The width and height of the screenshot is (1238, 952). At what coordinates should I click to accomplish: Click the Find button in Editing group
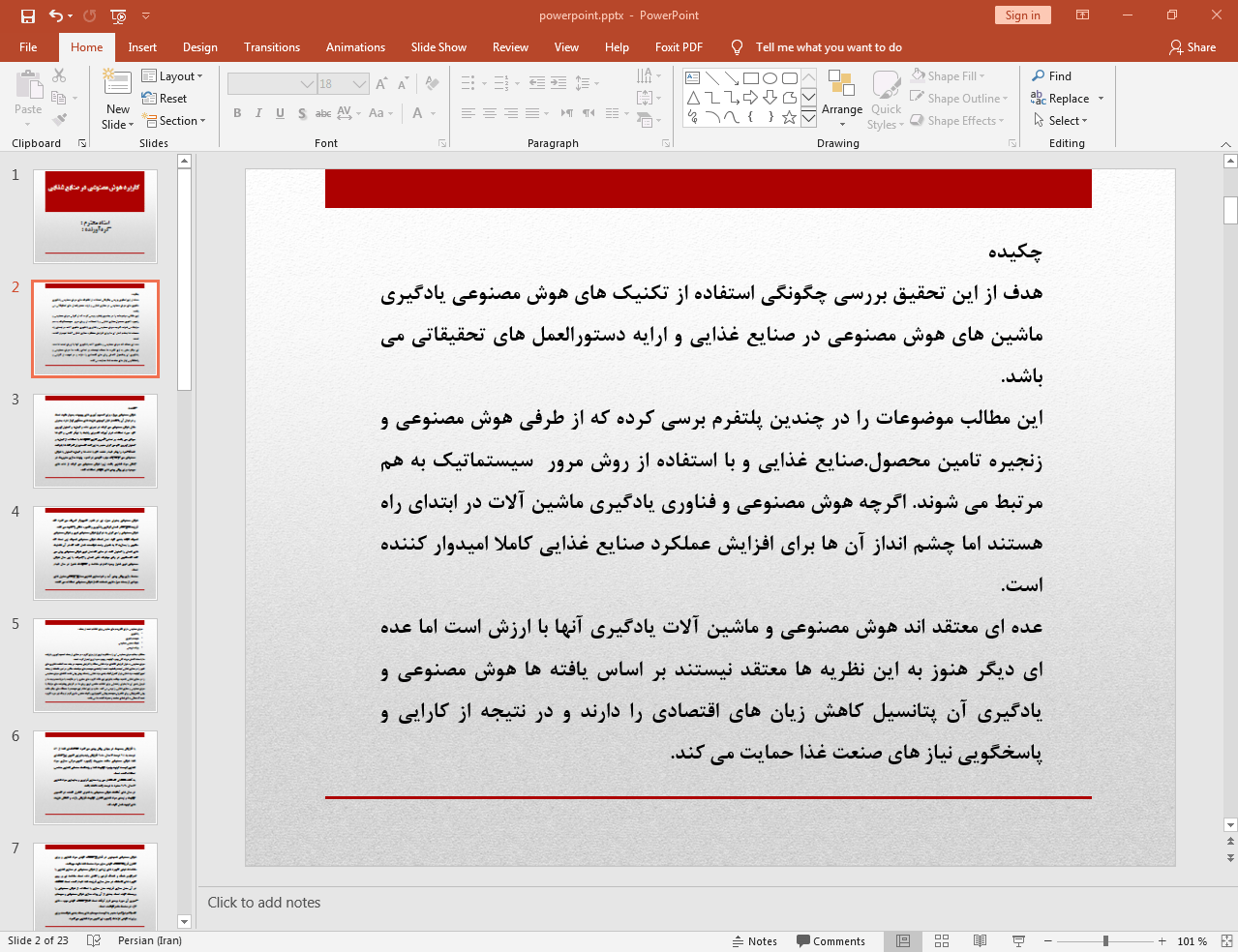(1051, 75)
